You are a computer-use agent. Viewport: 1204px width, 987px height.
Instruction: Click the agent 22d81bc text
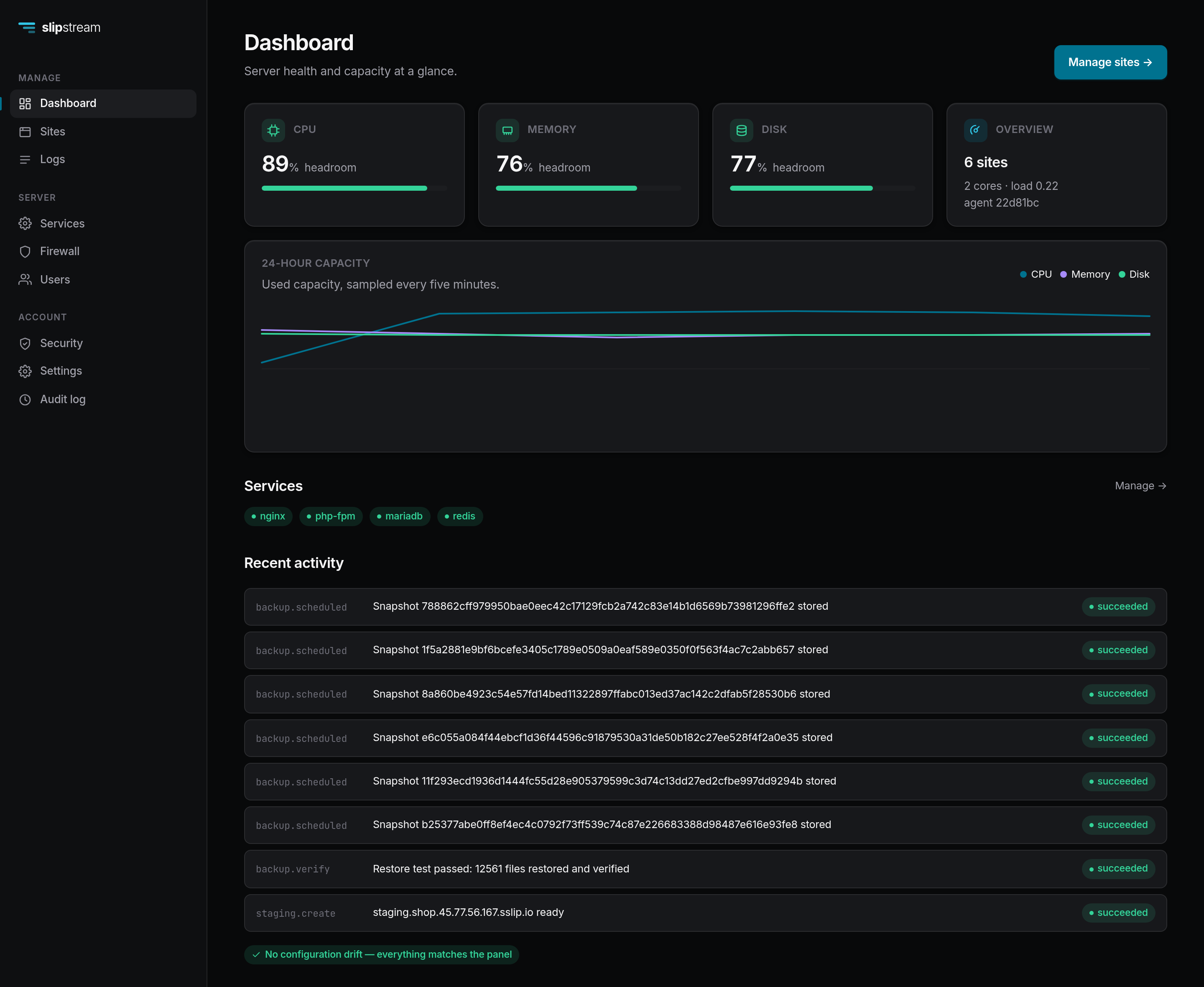(1002, 203)
